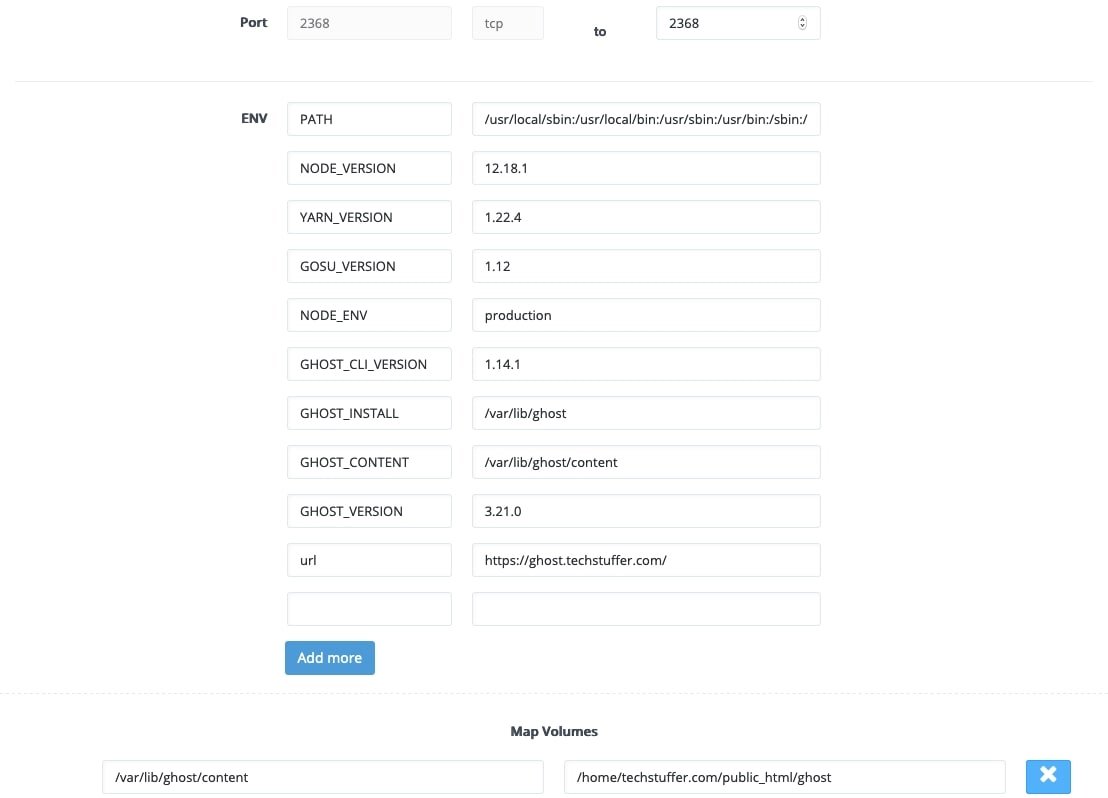1108x798 pixels.
Task: Edit the YARN_VERSION name field
Action: pos(369,217)
